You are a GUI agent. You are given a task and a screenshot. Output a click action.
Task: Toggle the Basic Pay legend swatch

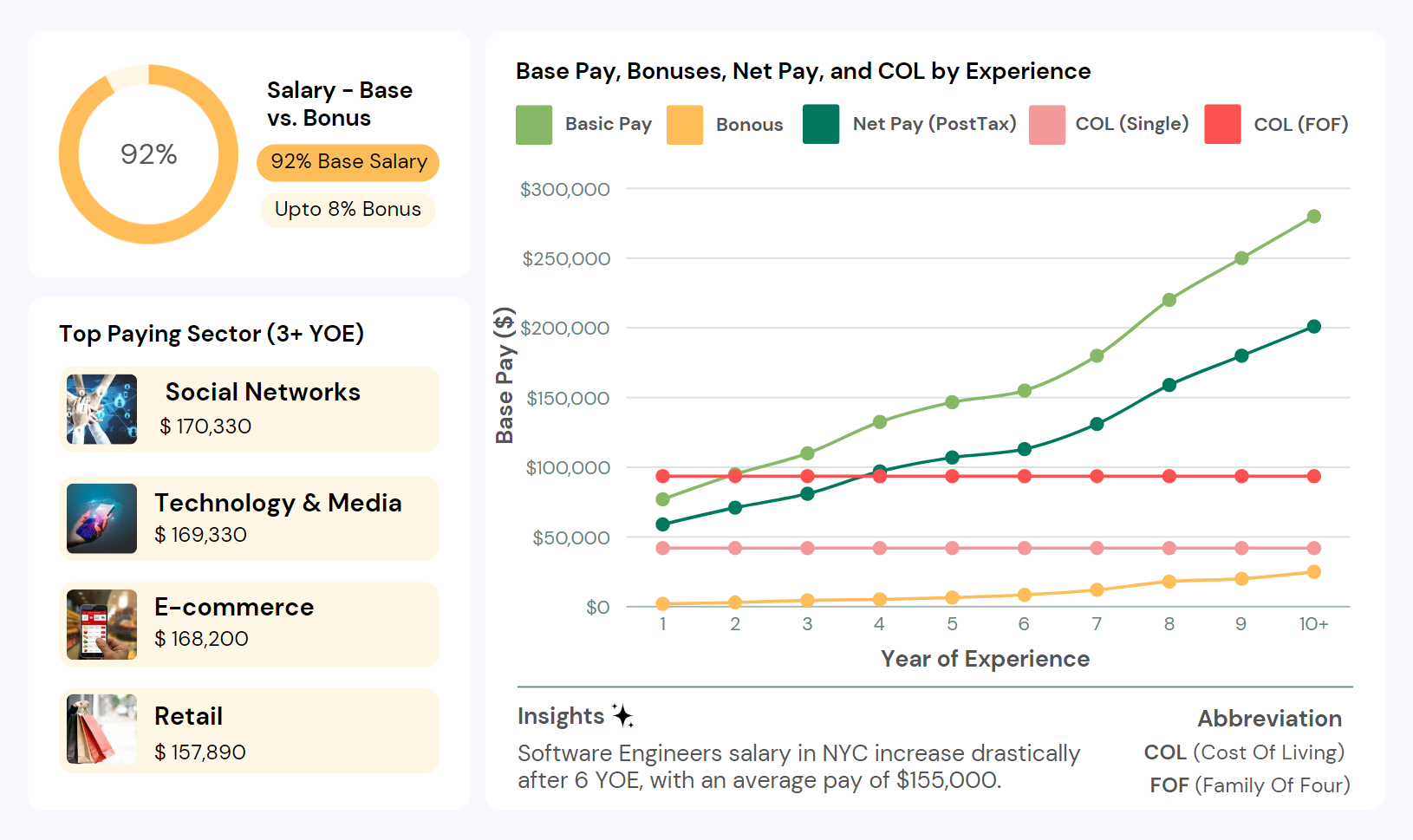pyautogui.click(x=534, y=124)
